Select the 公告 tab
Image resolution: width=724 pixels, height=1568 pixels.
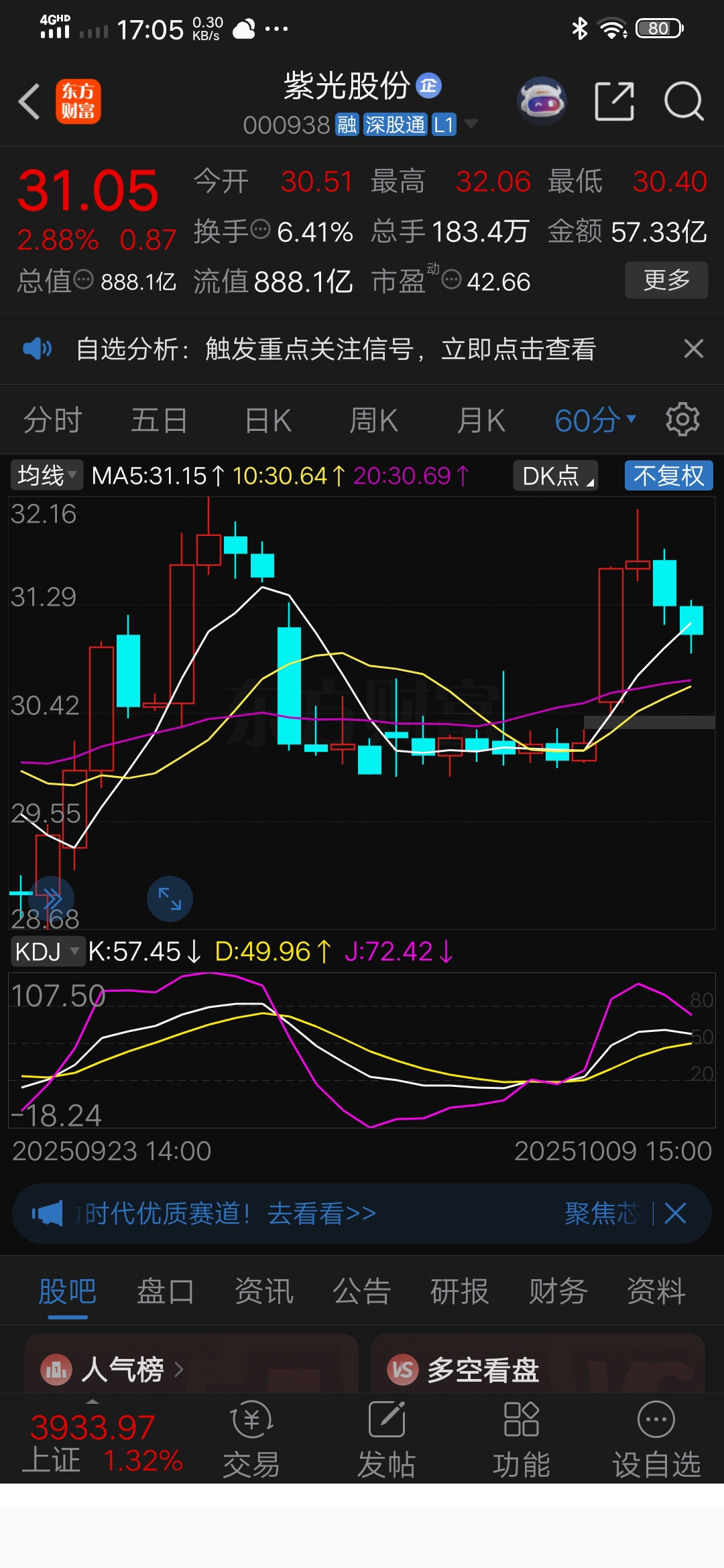coord(362,1291)
